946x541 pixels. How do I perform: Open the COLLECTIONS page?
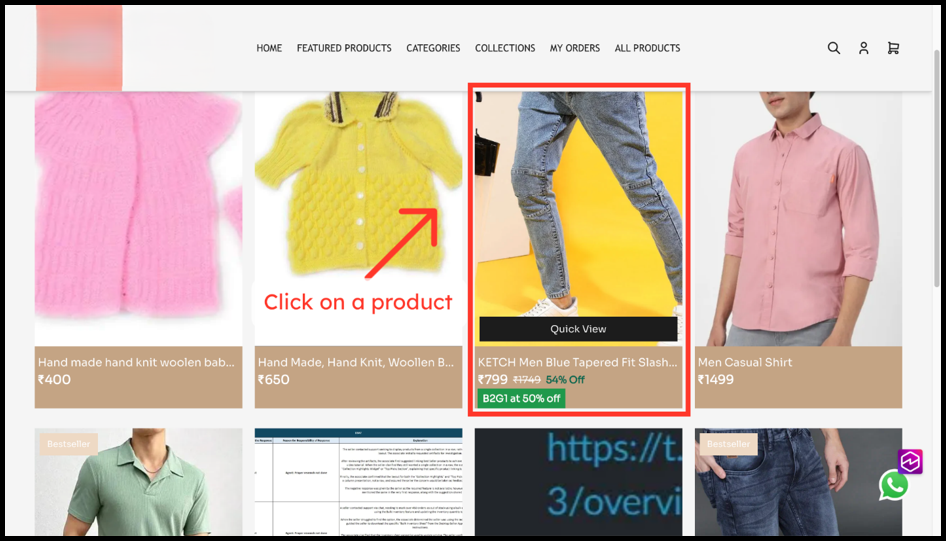(x=505, y=48)
